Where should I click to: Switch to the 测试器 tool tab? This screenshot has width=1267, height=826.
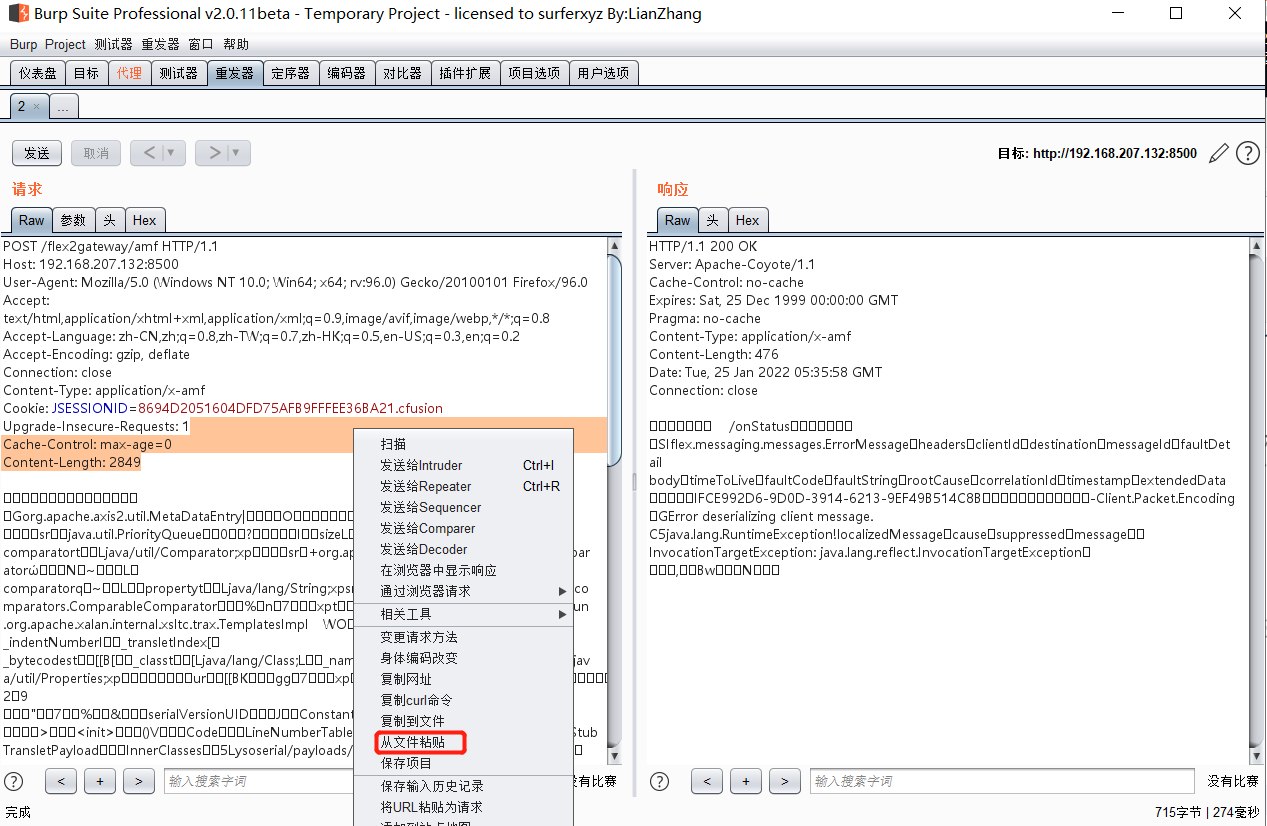(x=179, y=73)
